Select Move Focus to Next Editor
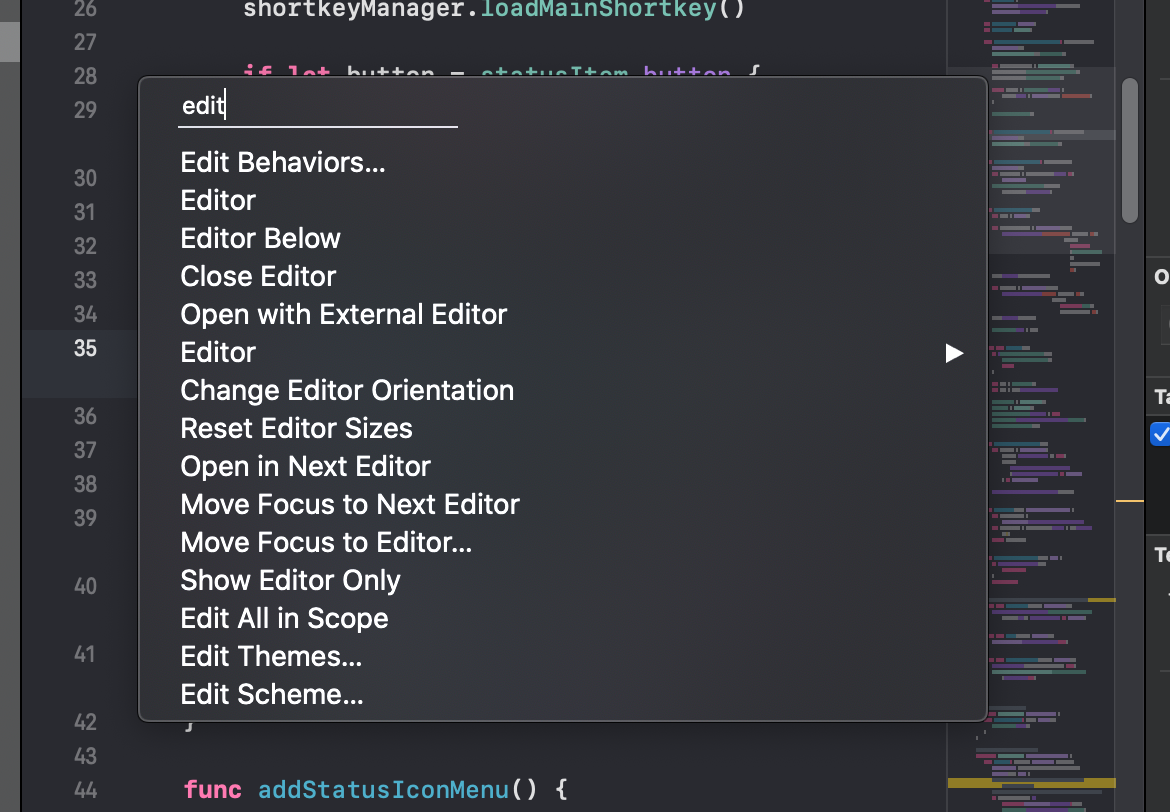 tap(350, 504)
